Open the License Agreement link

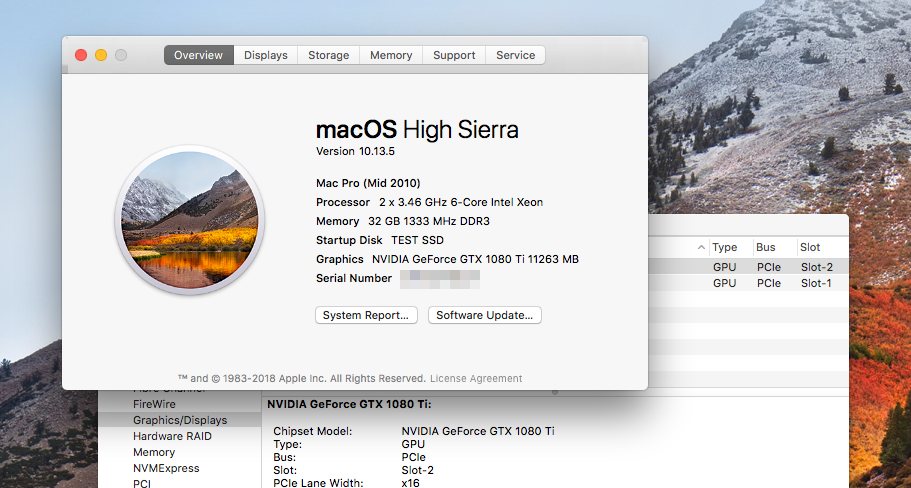click(x=476, y=379)
